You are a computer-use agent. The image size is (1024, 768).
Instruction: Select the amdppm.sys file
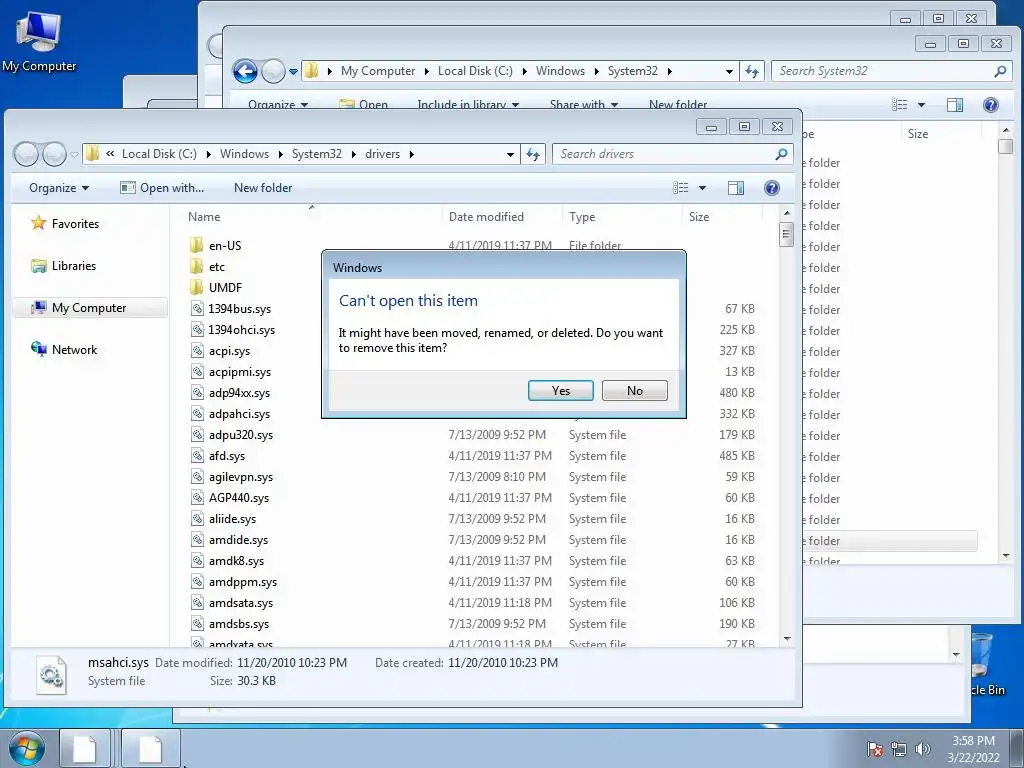click(242, 582)
